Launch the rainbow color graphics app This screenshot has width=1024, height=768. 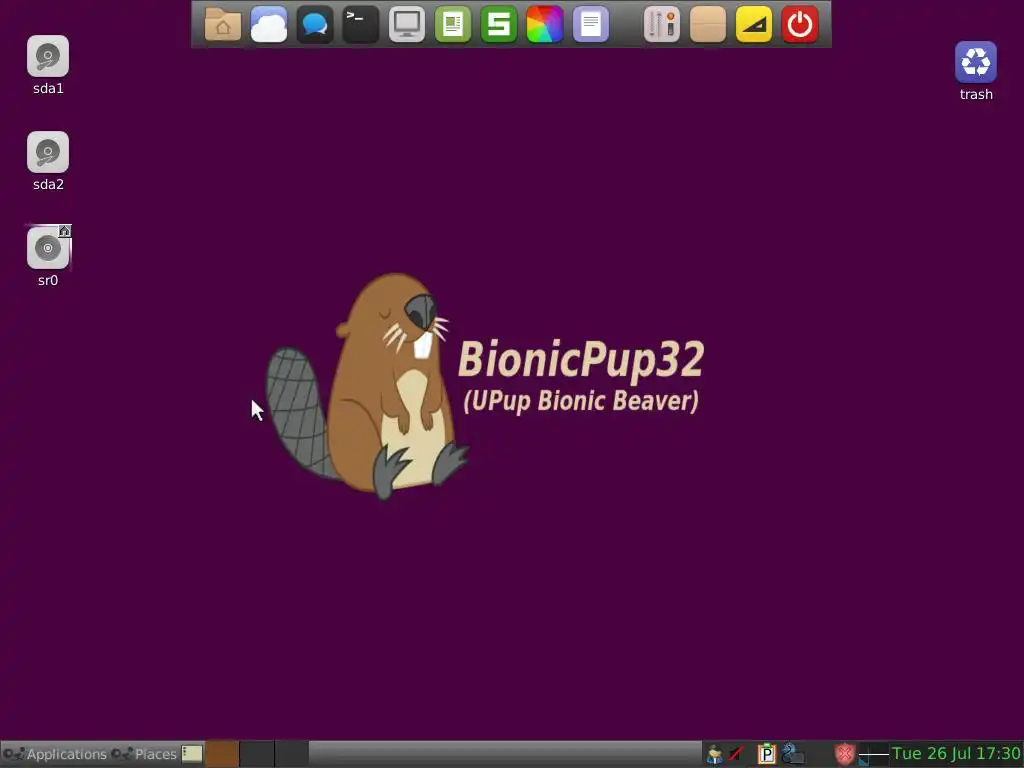(545, 25)
